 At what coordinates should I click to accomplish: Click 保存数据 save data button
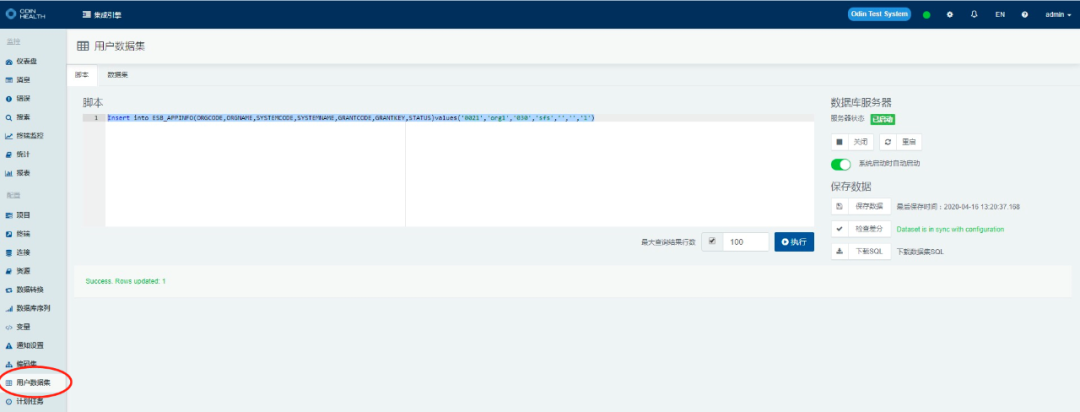[x=869, y=206]
